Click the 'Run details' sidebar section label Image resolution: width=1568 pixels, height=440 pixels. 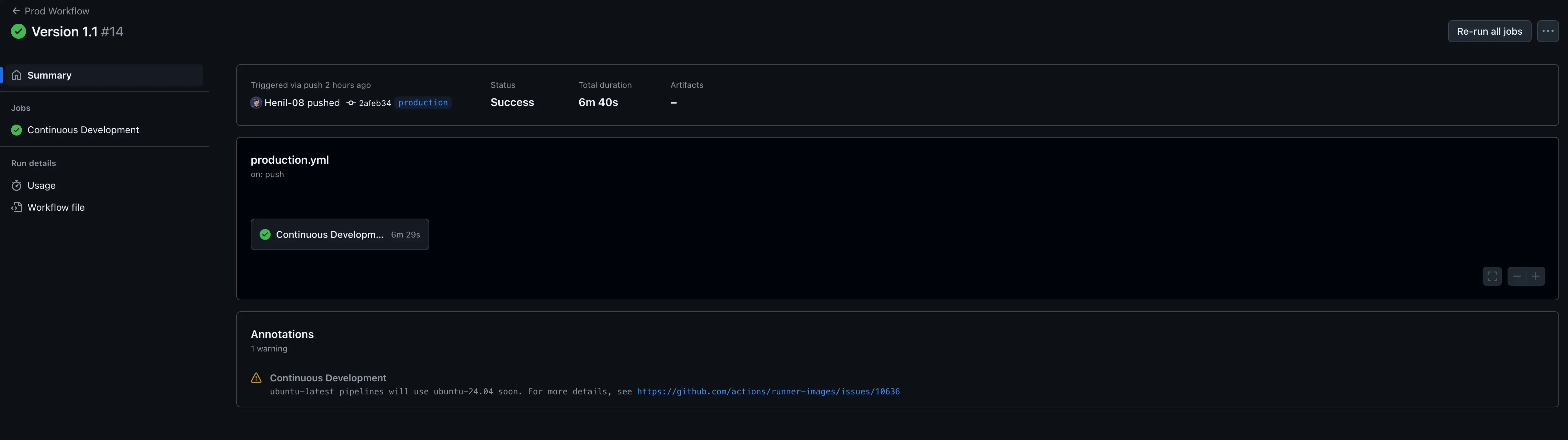click(x=33, y=164)
